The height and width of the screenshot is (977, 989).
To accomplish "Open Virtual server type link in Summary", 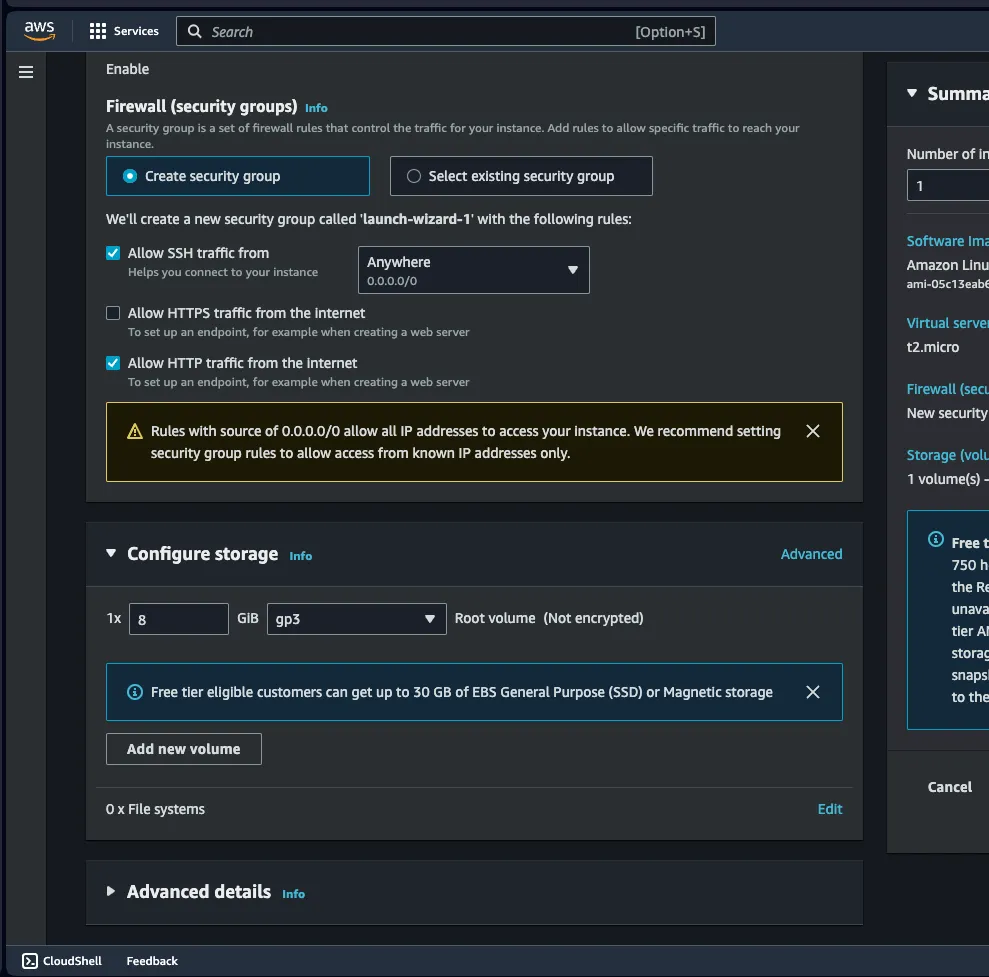I will [x=947, y=323].
